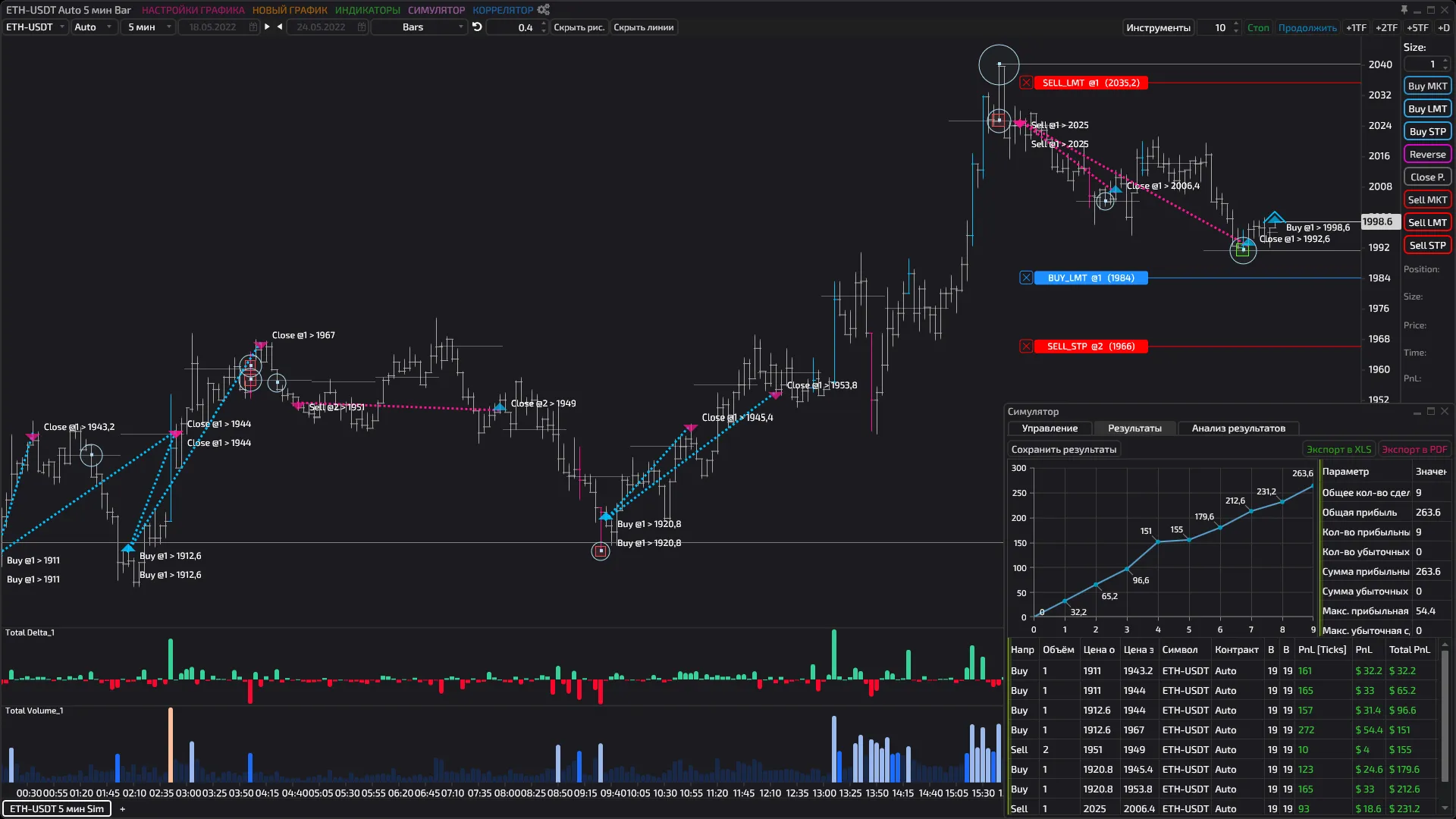Click the reset/refresh arrow icon

point(477,27)
